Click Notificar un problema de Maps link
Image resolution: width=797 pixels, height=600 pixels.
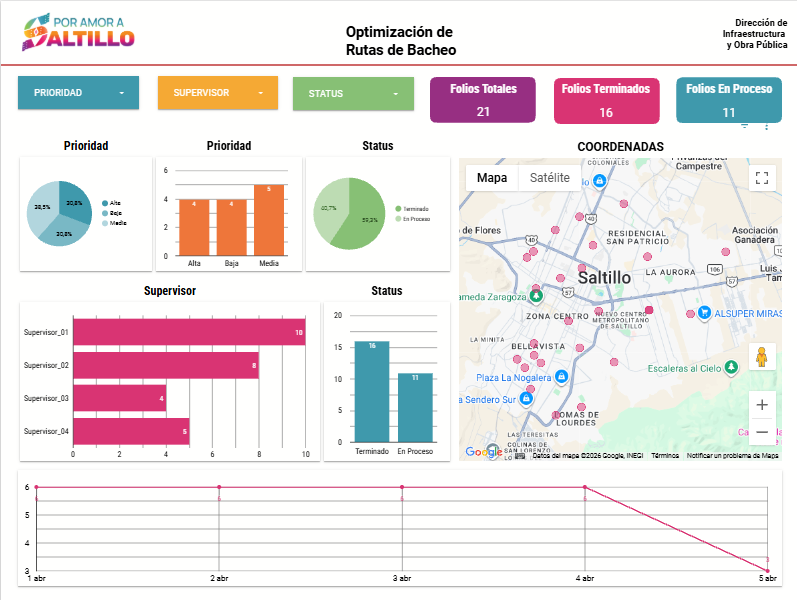[732, 456]
